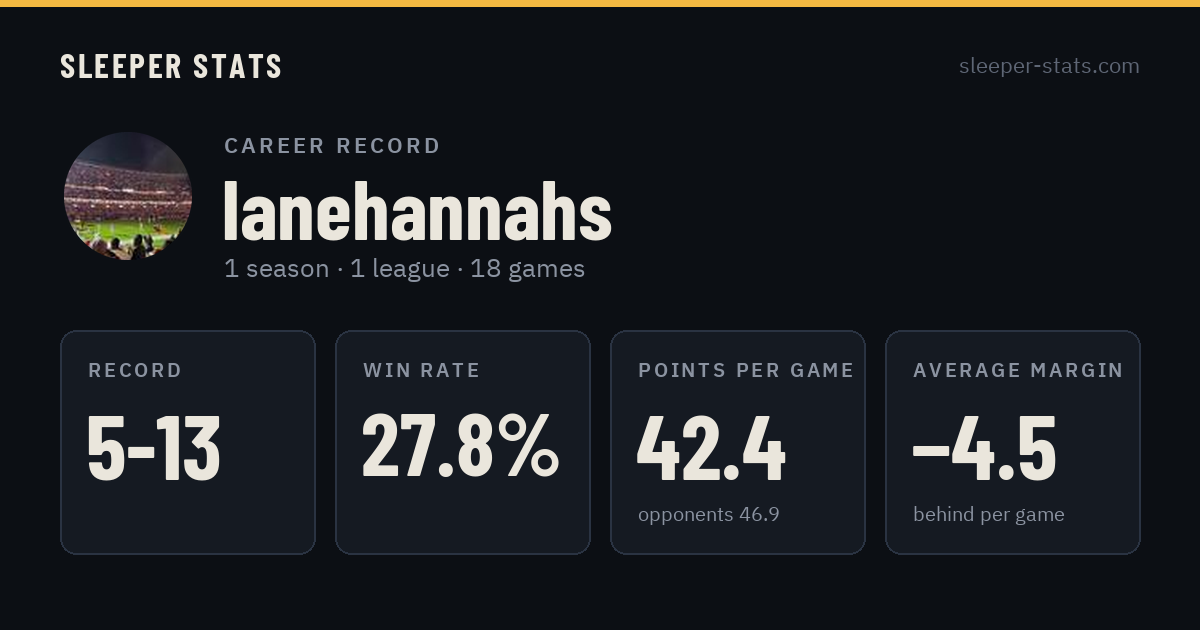Viewport: 1200px width, 630px height.
Task: Click the opponents 46.9 text
Action: (x=709, y=515)
